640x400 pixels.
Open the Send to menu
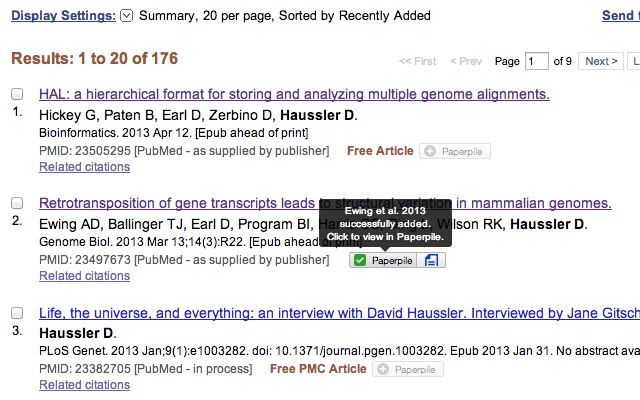[618, 16]
